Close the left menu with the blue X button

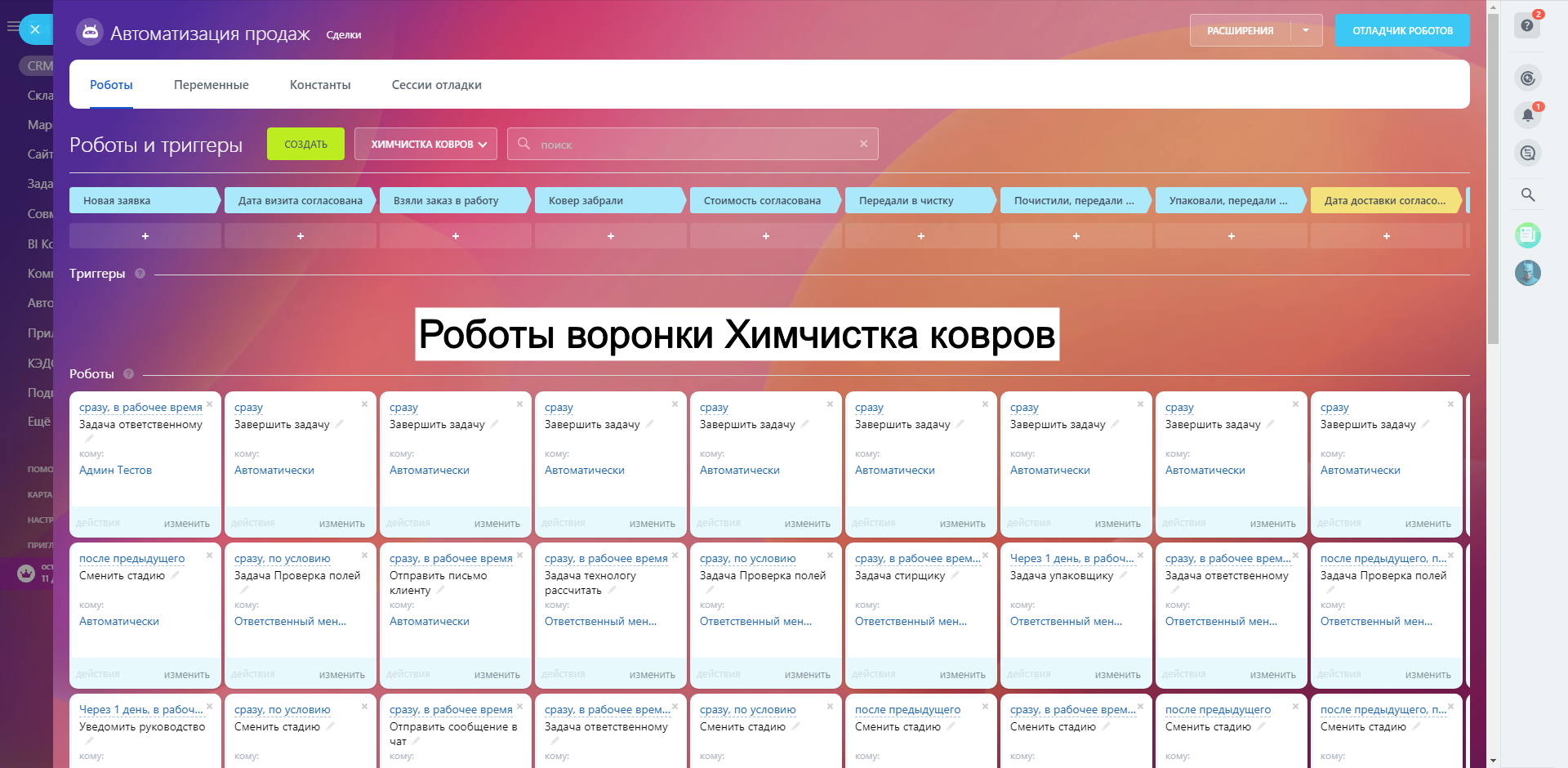[x=35, y=29]
